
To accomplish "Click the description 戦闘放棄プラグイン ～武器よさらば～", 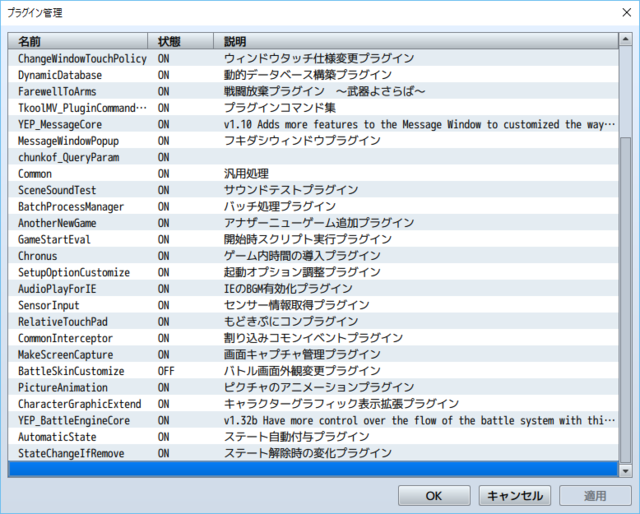I will (x=324, y=91).
